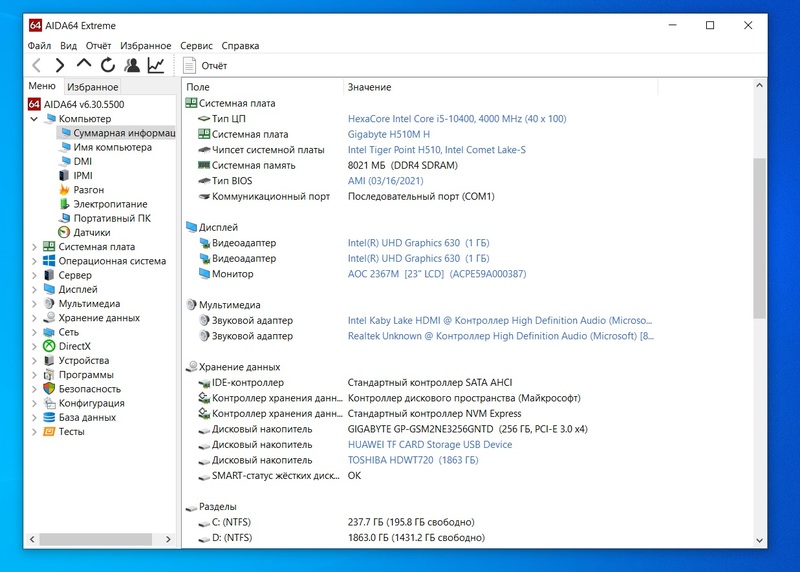Click the Электропитание battery icon
Screen dimensions: 800x572
click(64, 204)
